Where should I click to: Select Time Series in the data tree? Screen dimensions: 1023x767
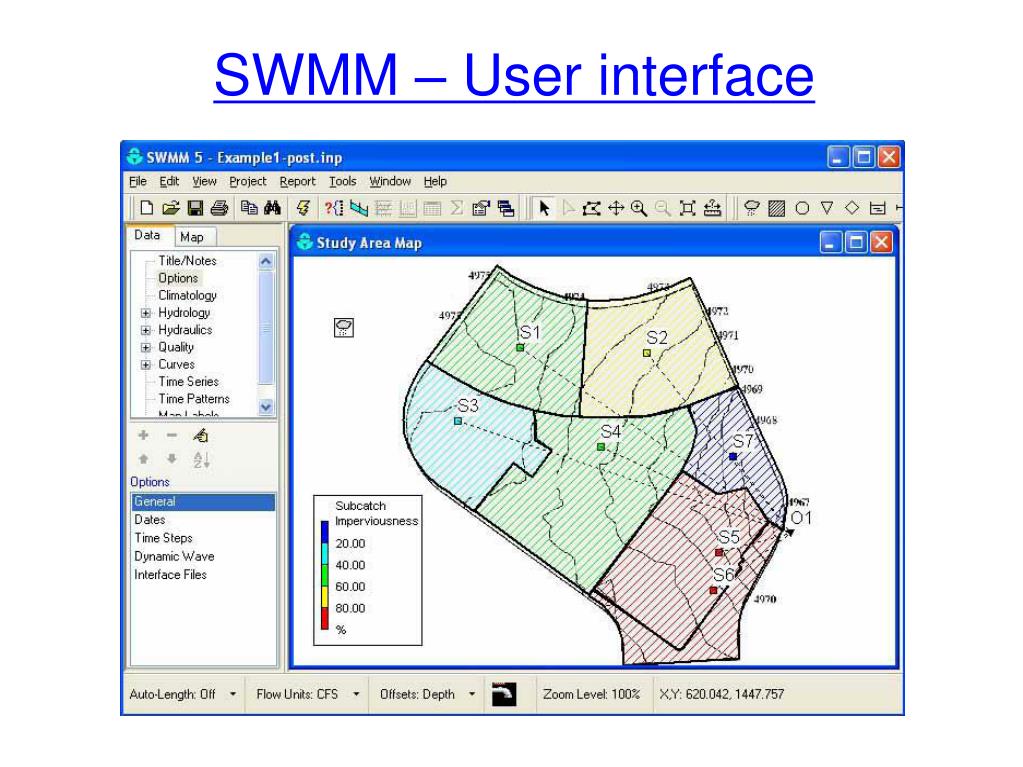click(x=189, y=382)
